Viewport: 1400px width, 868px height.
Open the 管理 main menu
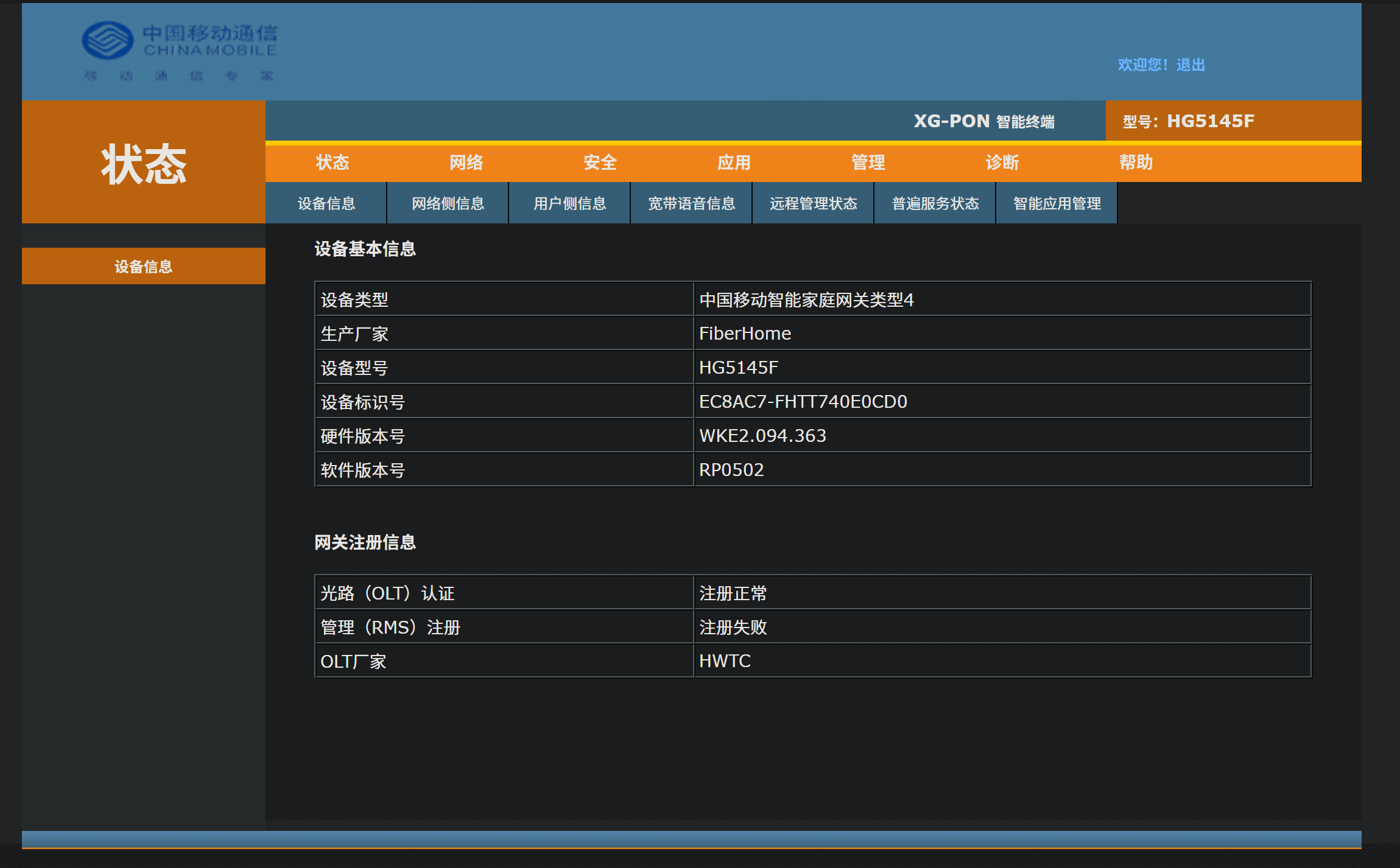[868, 163]
